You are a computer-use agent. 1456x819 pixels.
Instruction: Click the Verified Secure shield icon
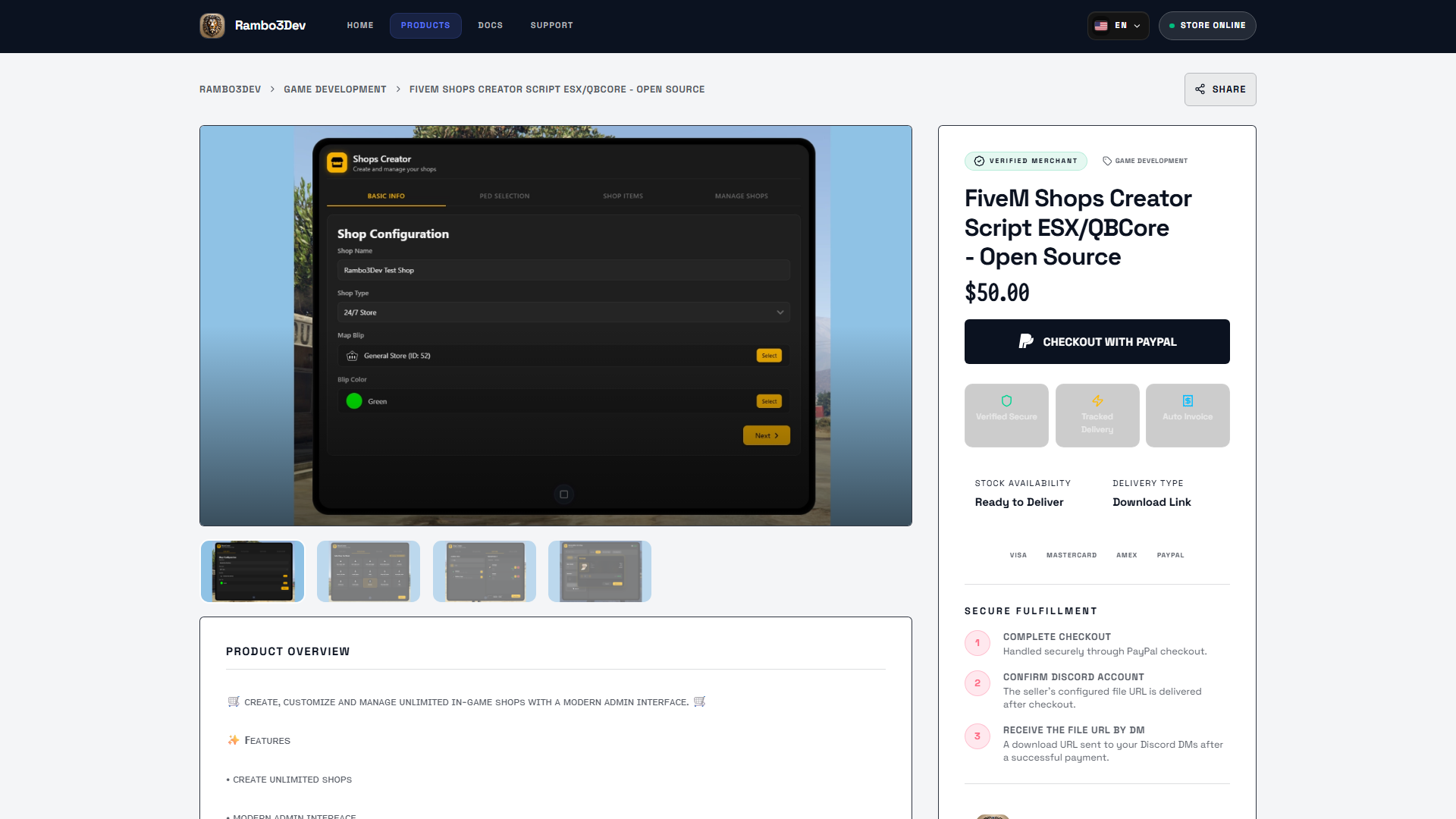pos(1006,400)
